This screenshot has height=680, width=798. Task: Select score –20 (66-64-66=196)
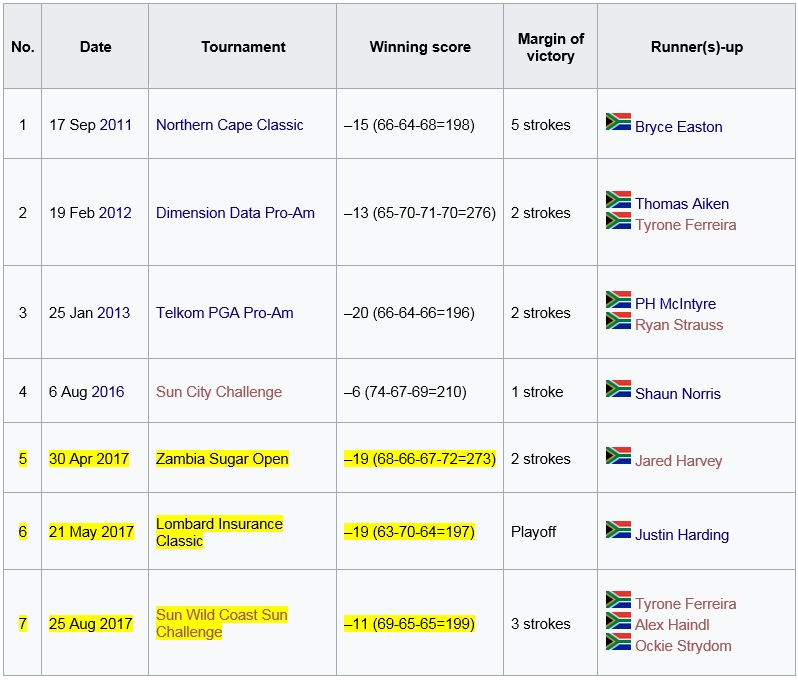pyautogui.click(x=409, y=313)
